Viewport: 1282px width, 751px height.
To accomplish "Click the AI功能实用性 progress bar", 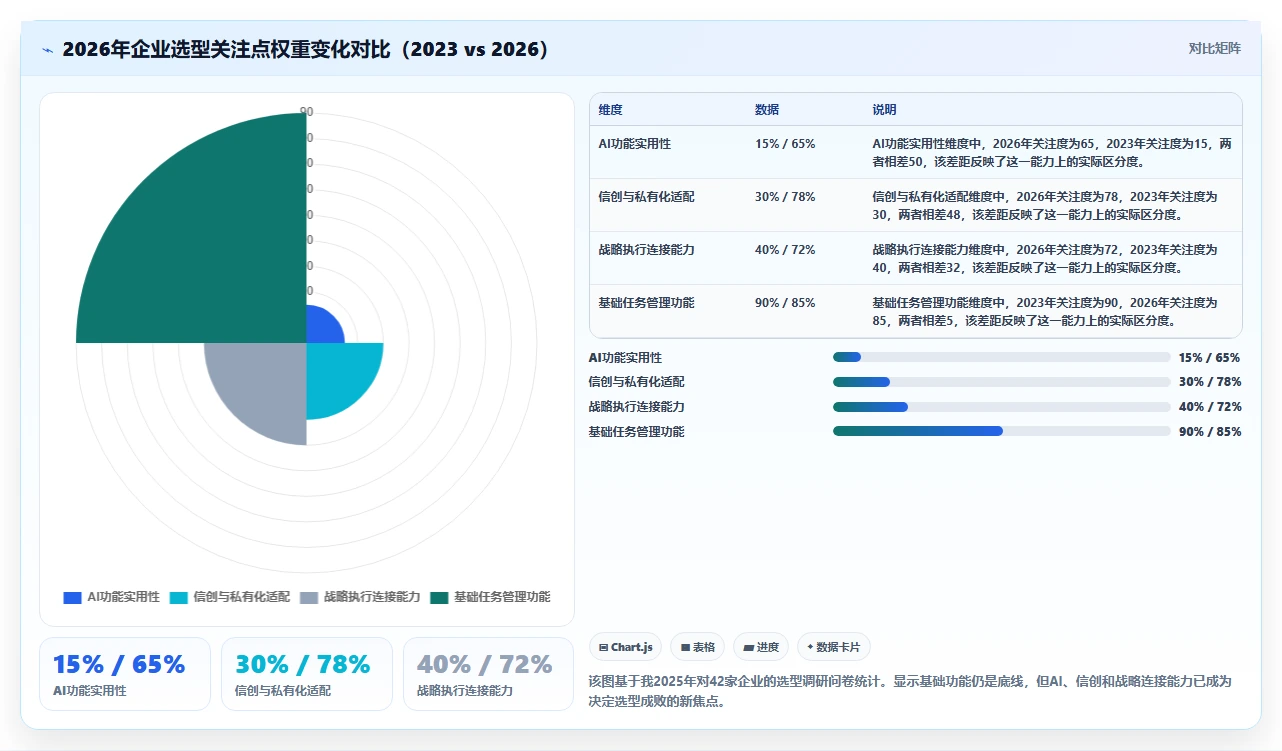I will coord(1001,357).
